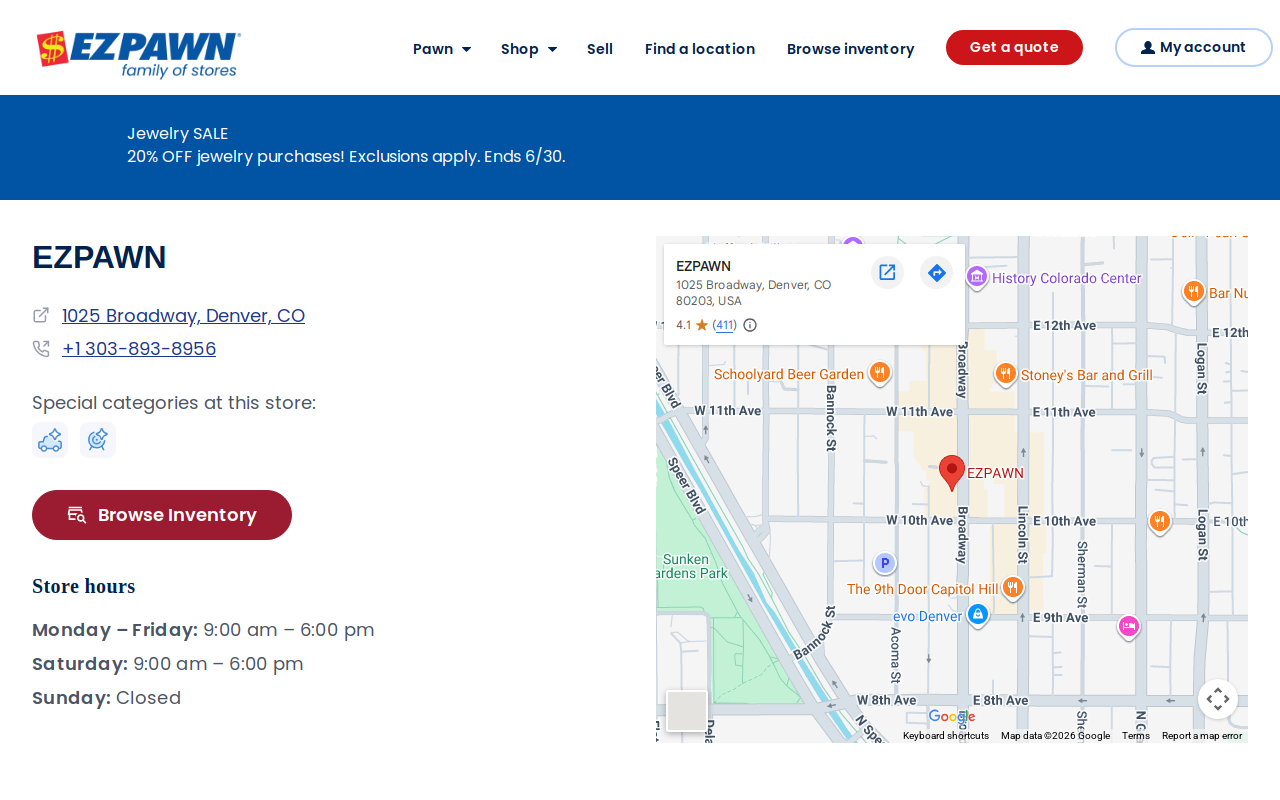1280x800 pixels.
Task: Open the EZPAWN family of stores logo
Action: point(139,55)
